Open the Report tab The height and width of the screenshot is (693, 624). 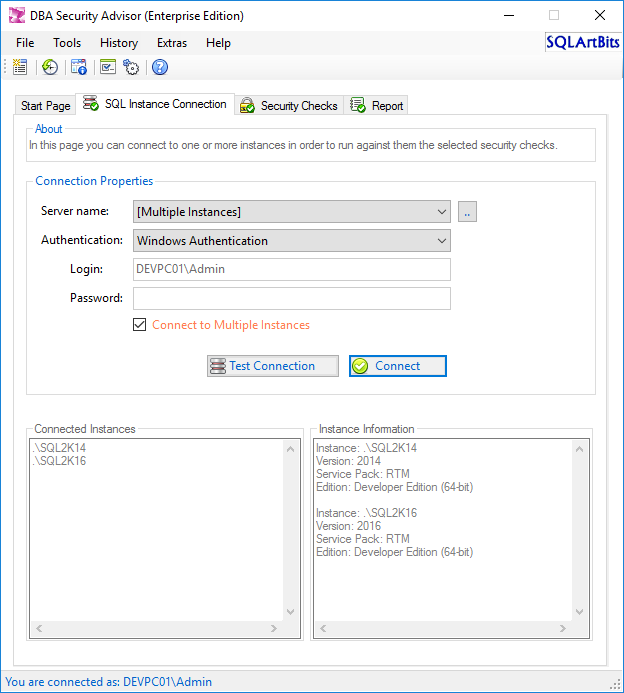click(376, 106)
